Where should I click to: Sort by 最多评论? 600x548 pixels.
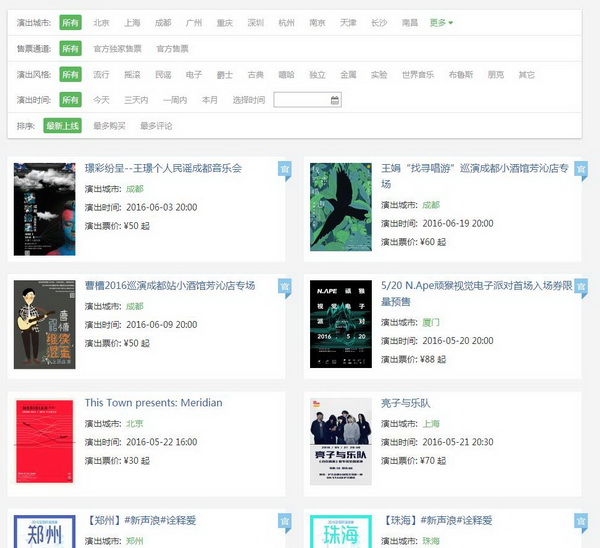[156, 126]
